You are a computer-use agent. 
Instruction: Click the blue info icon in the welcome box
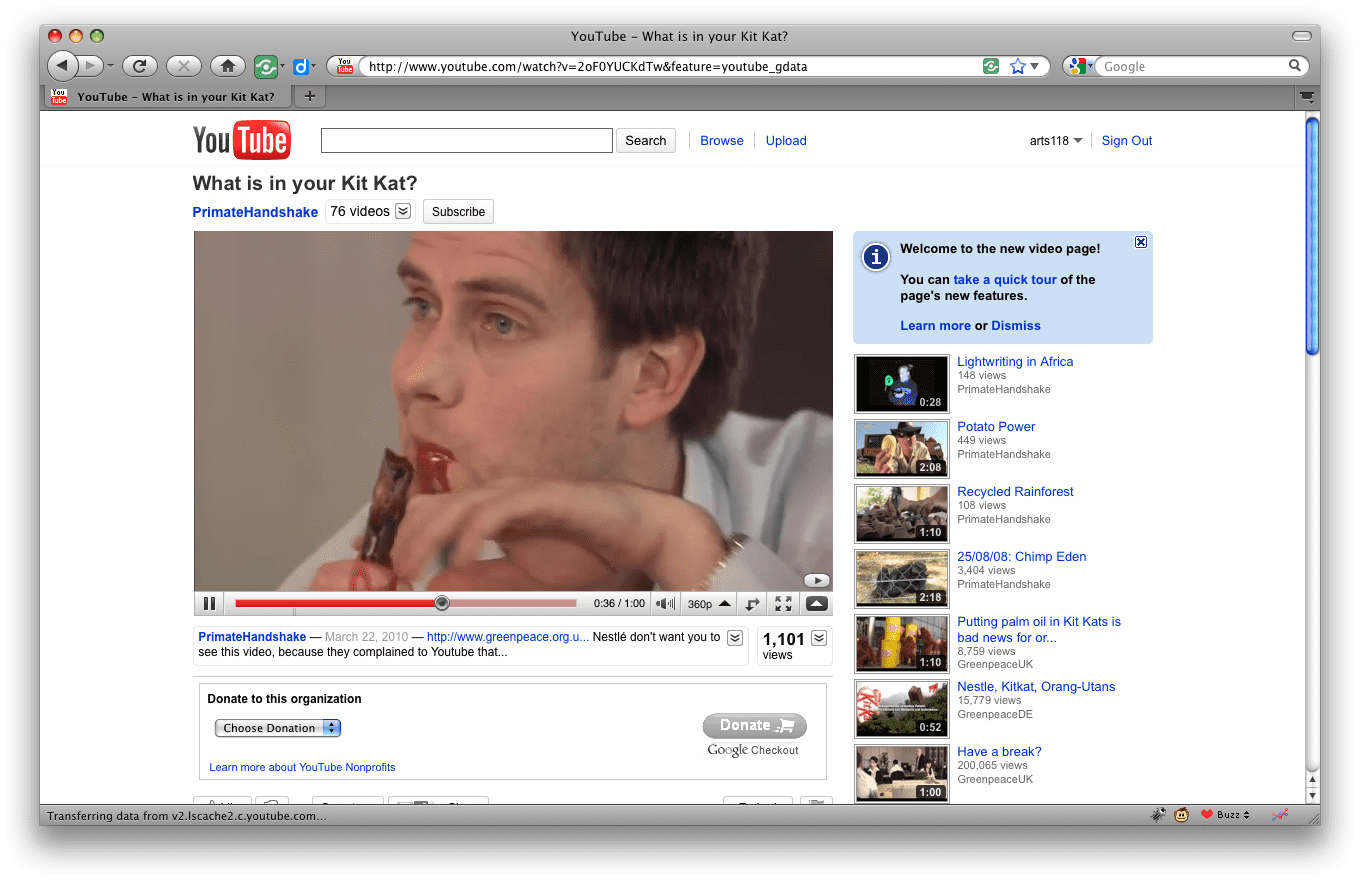coord(876,257)
